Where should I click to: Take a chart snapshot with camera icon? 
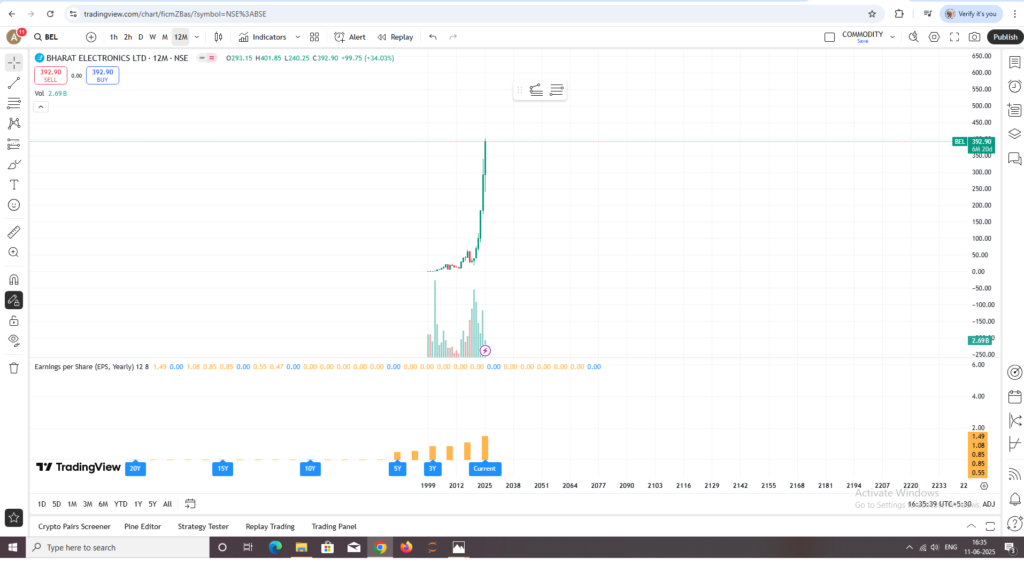click(x=974, y=37)
